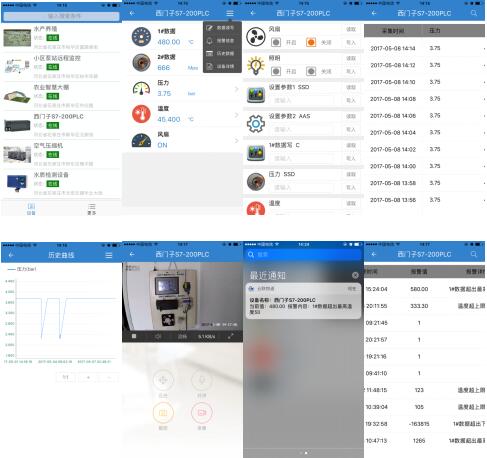487x458 pixels.
Task: Choose the document-icon entry in the dropdown menu
Action: pyautogui.click(x=222, y=66)
